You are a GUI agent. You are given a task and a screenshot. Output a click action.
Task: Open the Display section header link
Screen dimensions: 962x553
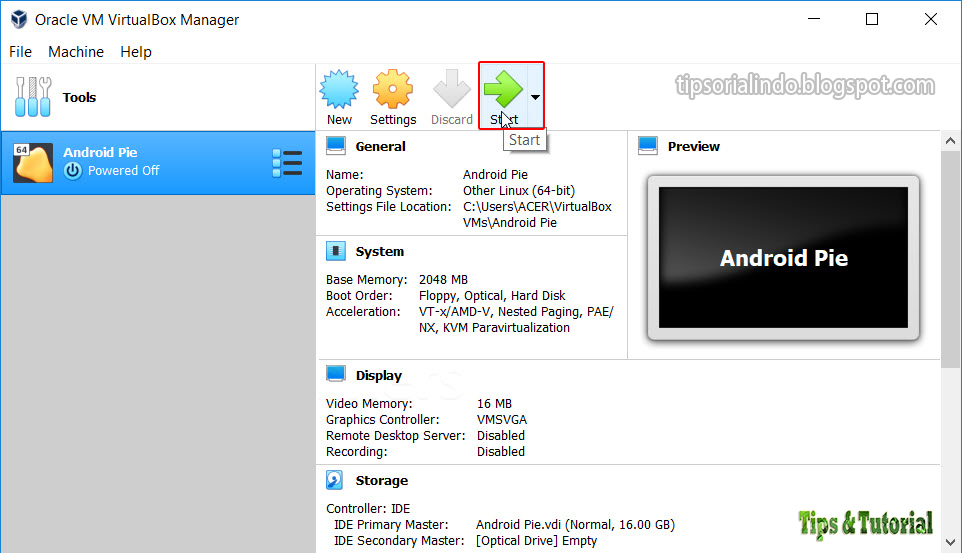tap(379, 375)
